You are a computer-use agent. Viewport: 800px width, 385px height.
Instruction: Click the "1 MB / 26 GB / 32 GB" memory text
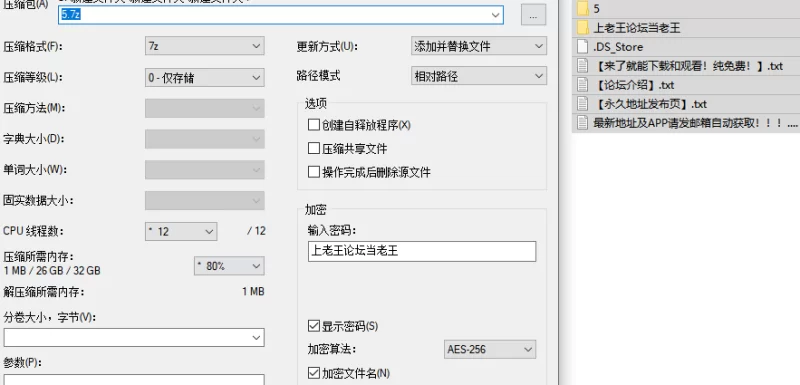[52, 271]
